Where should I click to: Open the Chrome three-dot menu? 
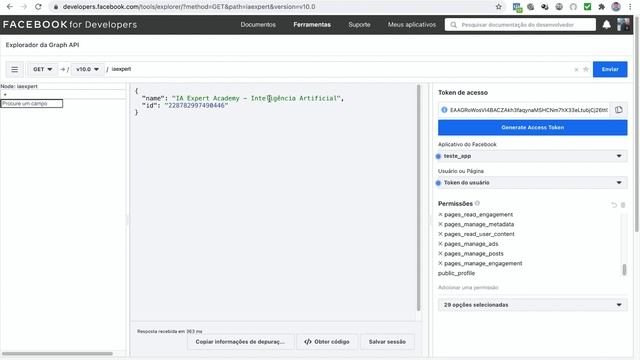pos(630,7)
